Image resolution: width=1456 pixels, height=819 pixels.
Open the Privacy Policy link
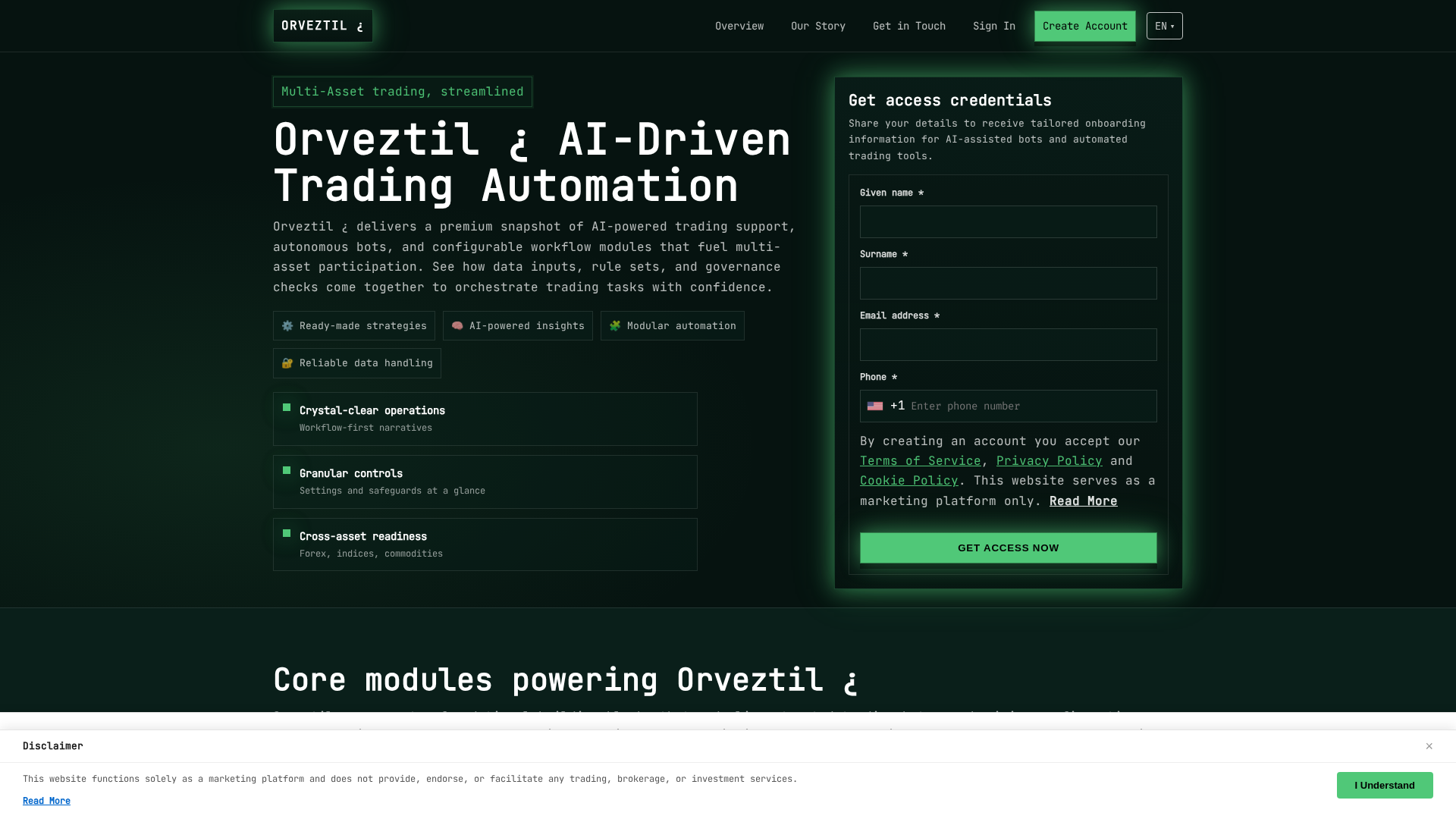tap(1050, 461)
